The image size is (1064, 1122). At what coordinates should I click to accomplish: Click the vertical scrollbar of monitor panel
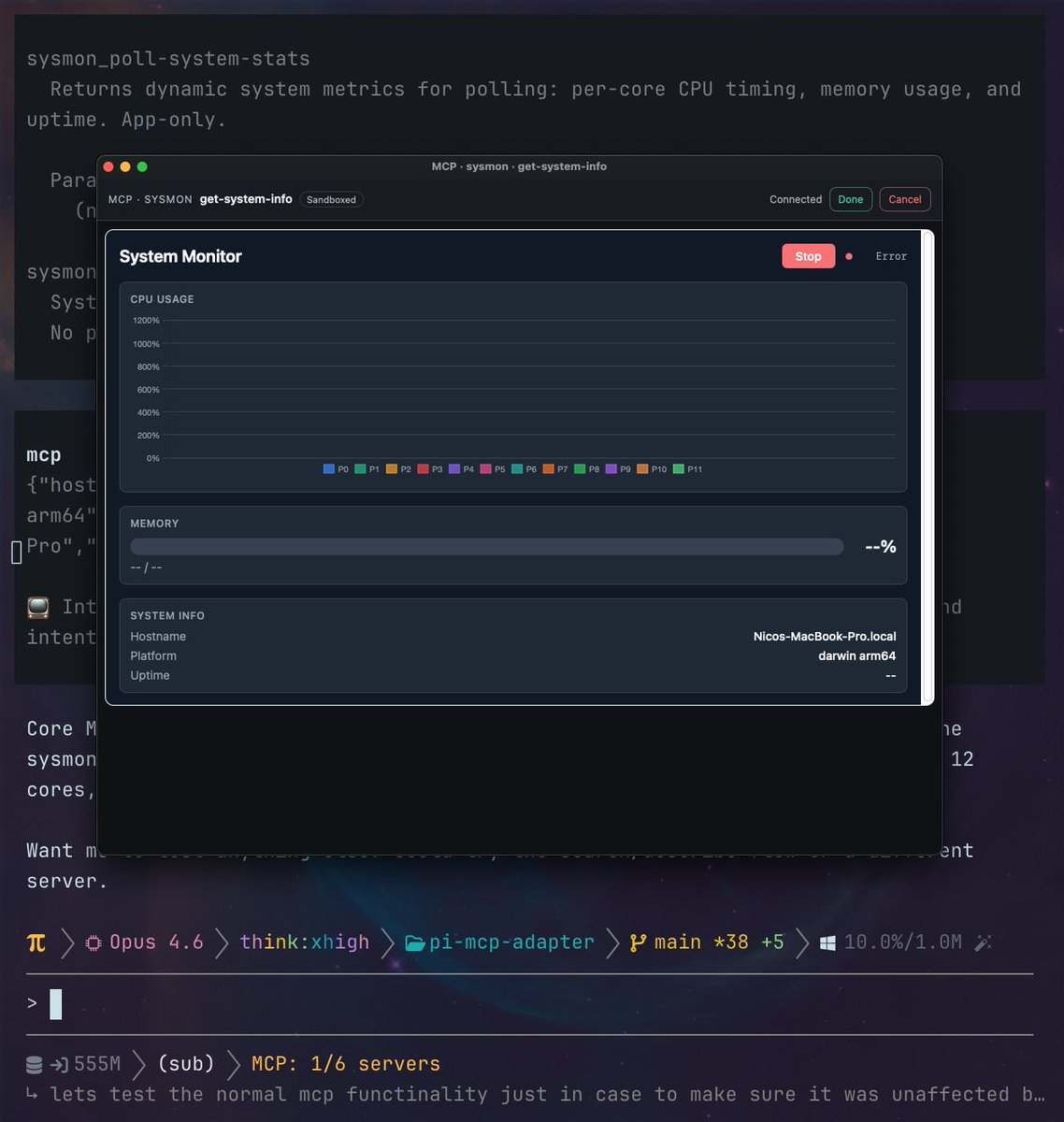[927, 467]
